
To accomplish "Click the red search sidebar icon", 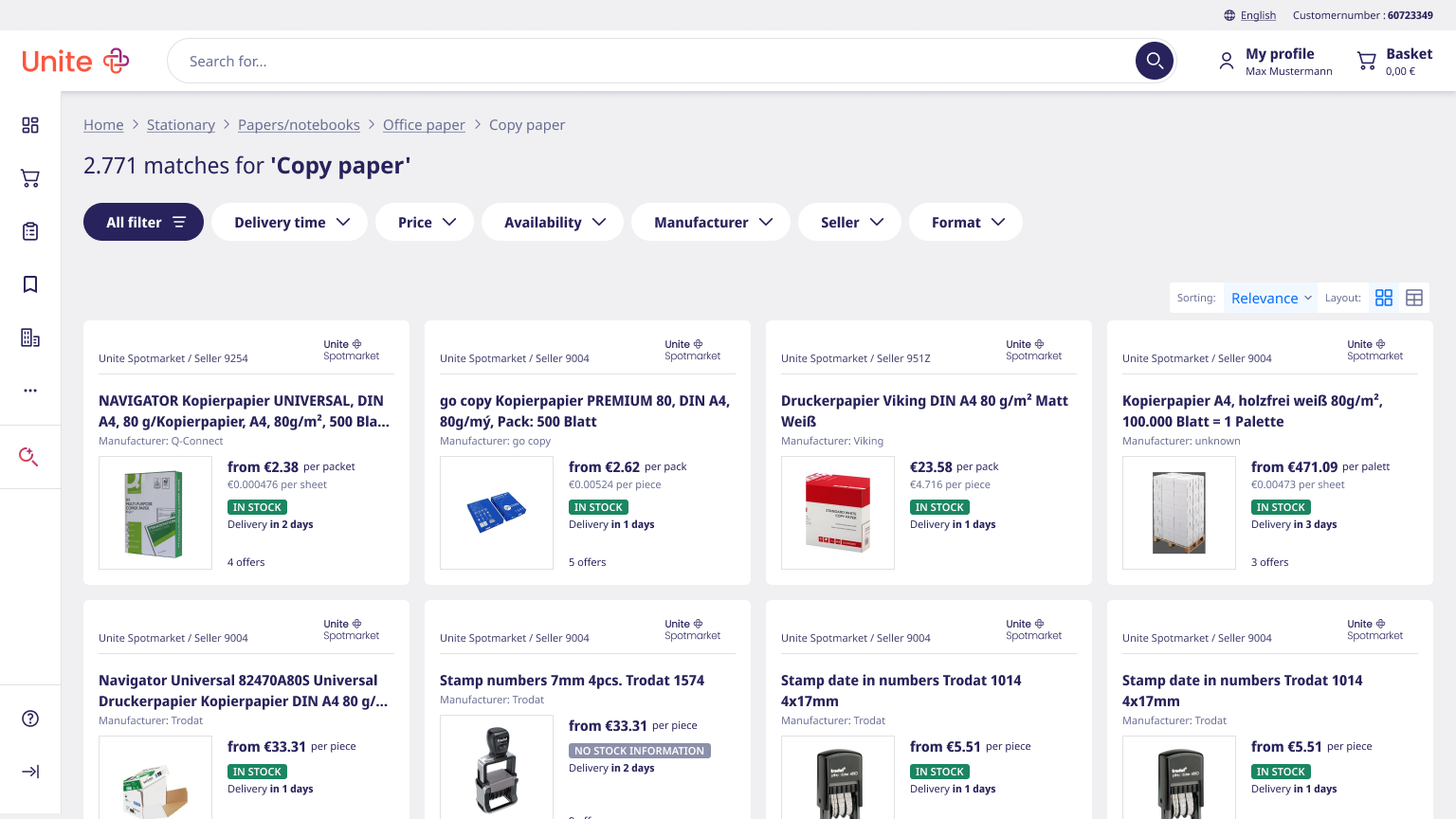I will [x=28, y=457].
